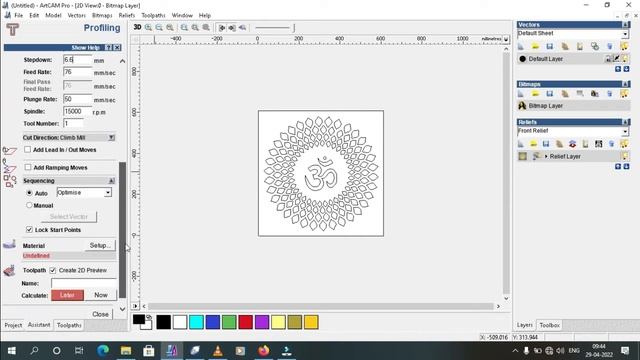
Task: Open the Vectors menu
Action: (76, 15)
